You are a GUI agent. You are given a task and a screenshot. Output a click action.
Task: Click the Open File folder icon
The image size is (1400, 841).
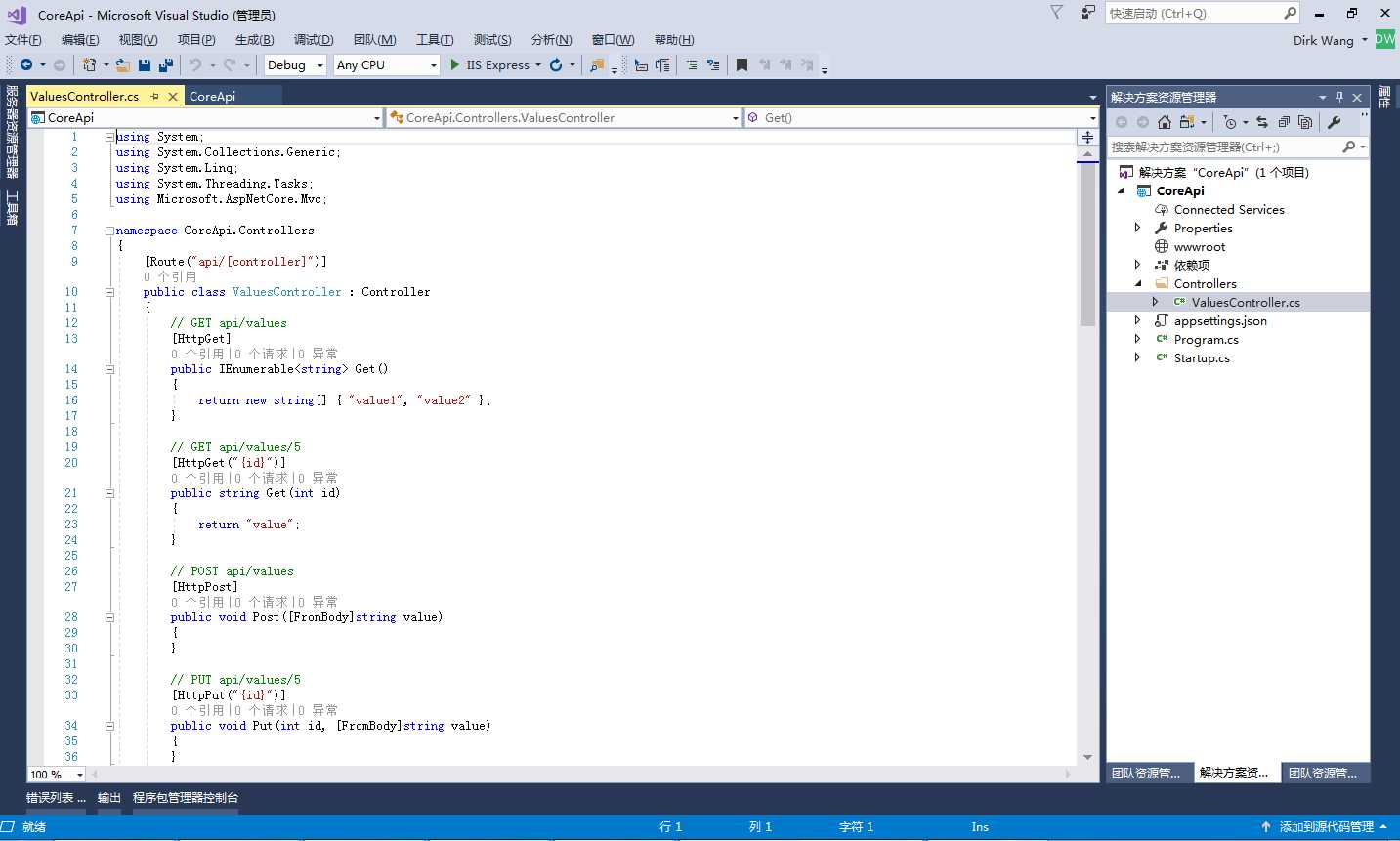click(122, 64)
